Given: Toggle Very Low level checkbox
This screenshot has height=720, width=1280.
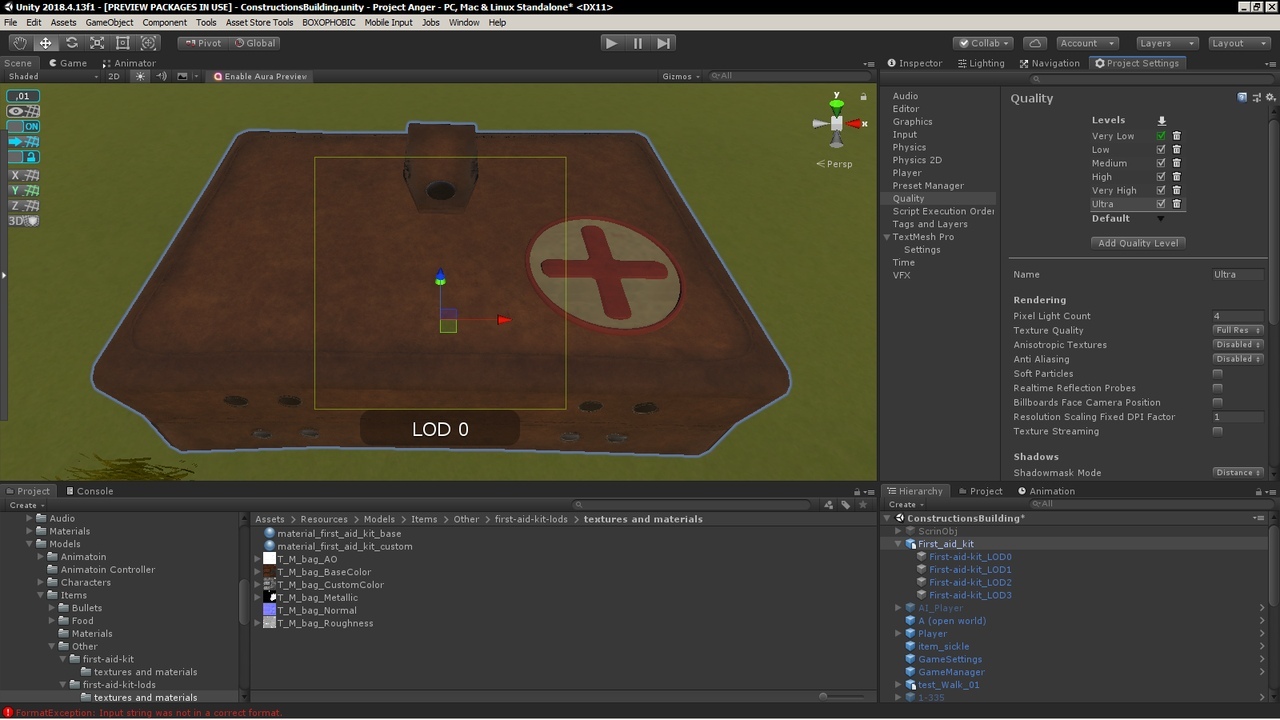Looking at the screenshot, I should point(1161,136).
